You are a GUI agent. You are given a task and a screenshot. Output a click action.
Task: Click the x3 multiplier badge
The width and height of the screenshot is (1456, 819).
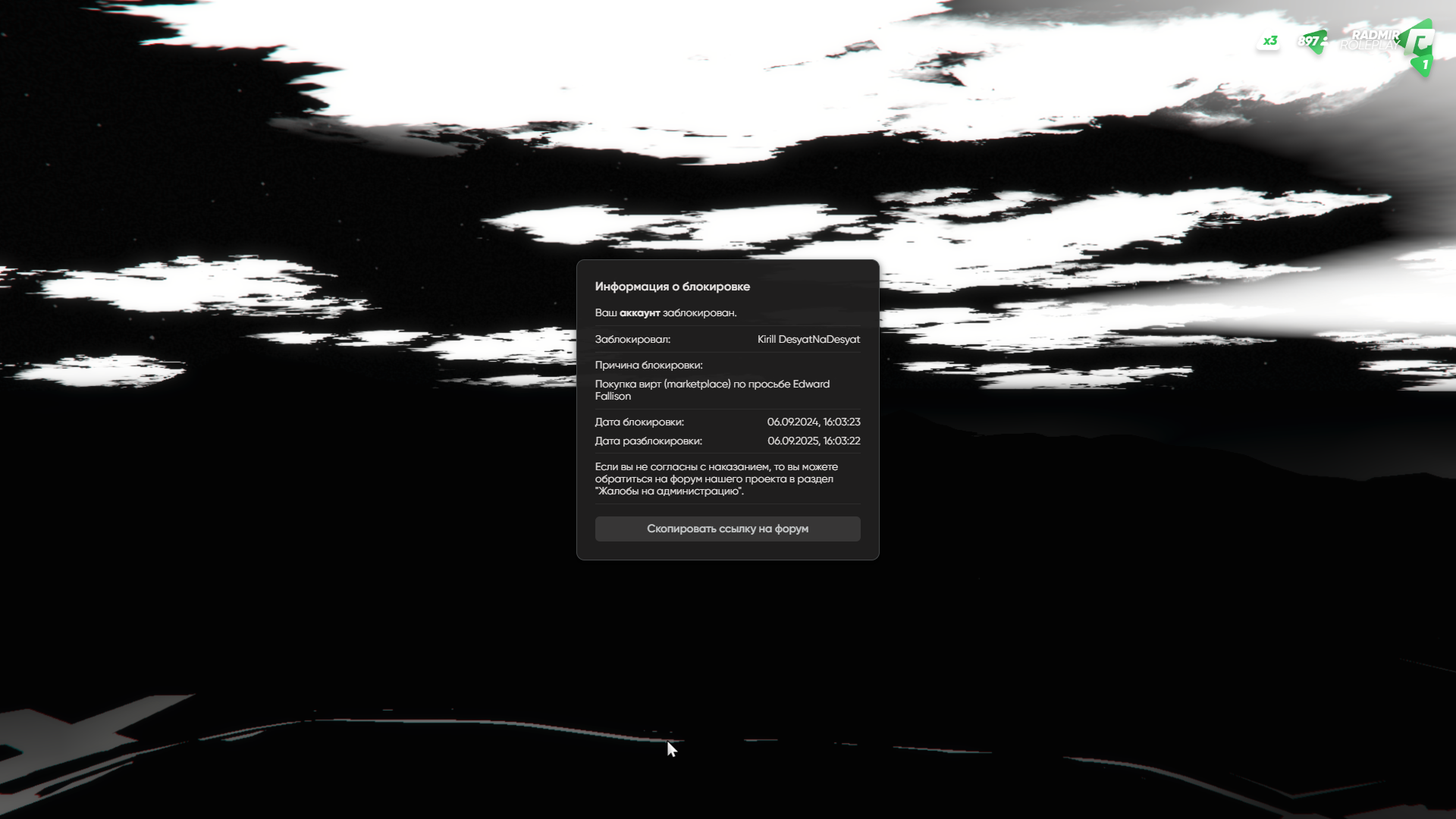tap(1269, 41)
